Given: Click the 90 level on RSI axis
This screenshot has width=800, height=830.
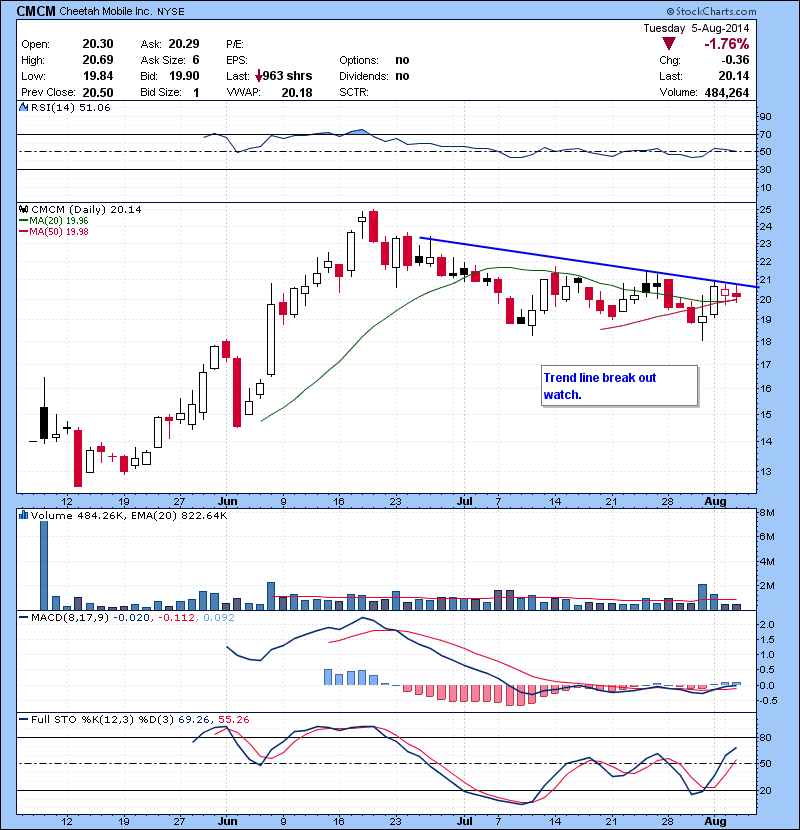Looking at the screenshot, I should click(766, 117).
